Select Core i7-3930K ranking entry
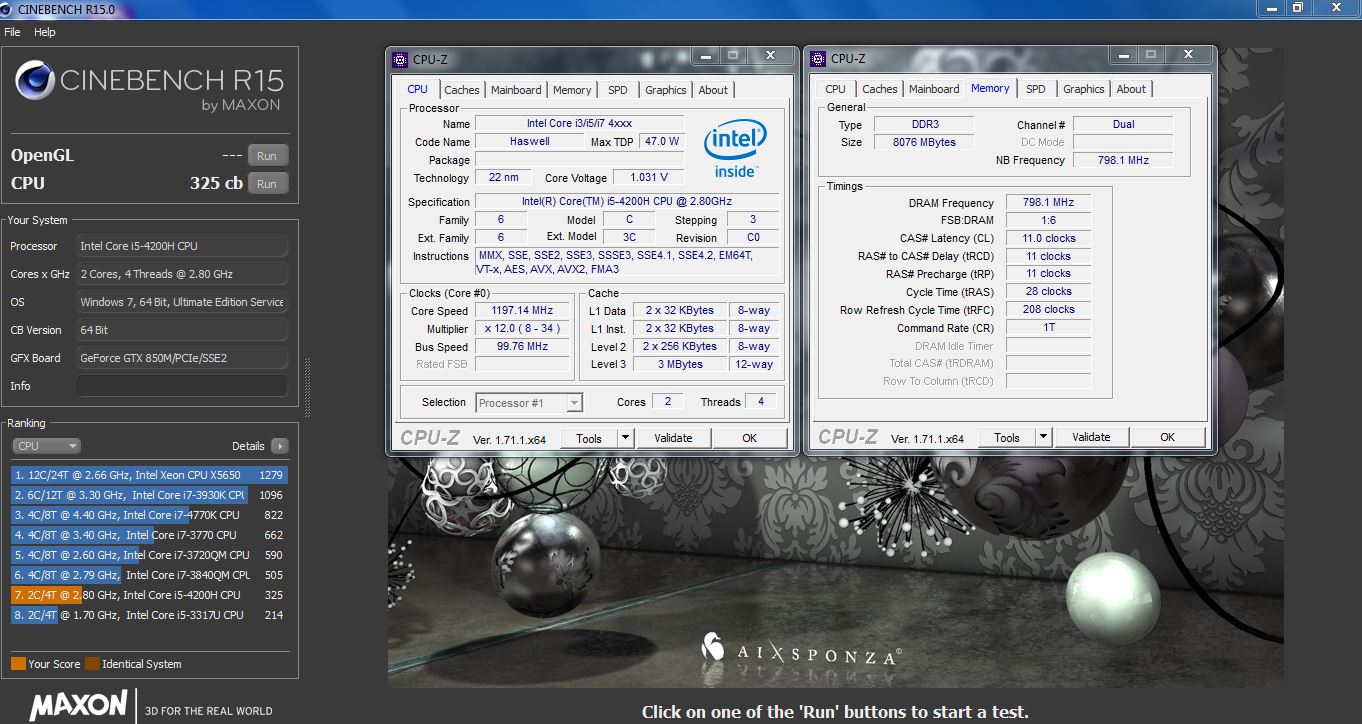1362x724 pixels. (x=149, y=495)
